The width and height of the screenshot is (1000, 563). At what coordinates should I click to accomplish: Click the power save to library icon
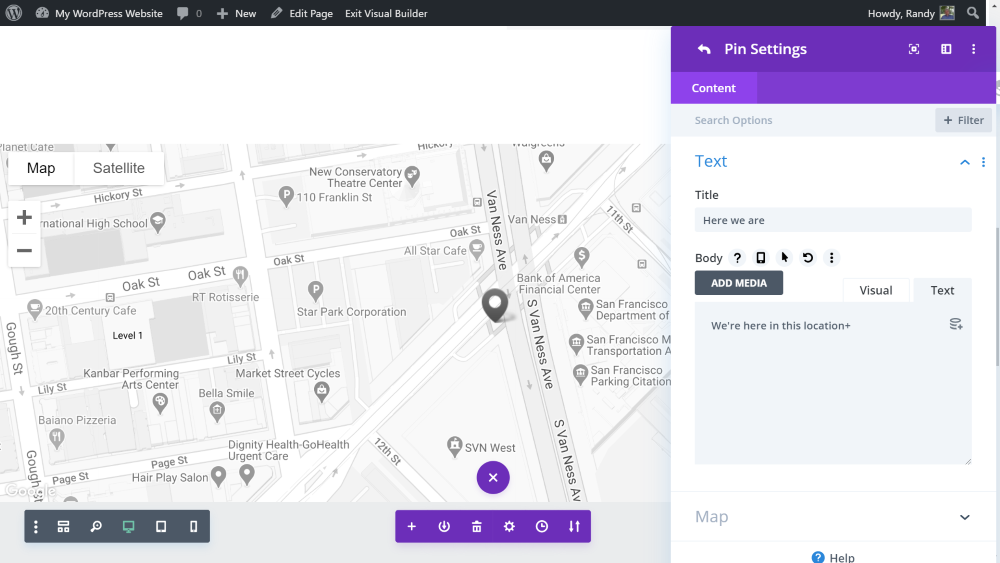pos(444,527)
